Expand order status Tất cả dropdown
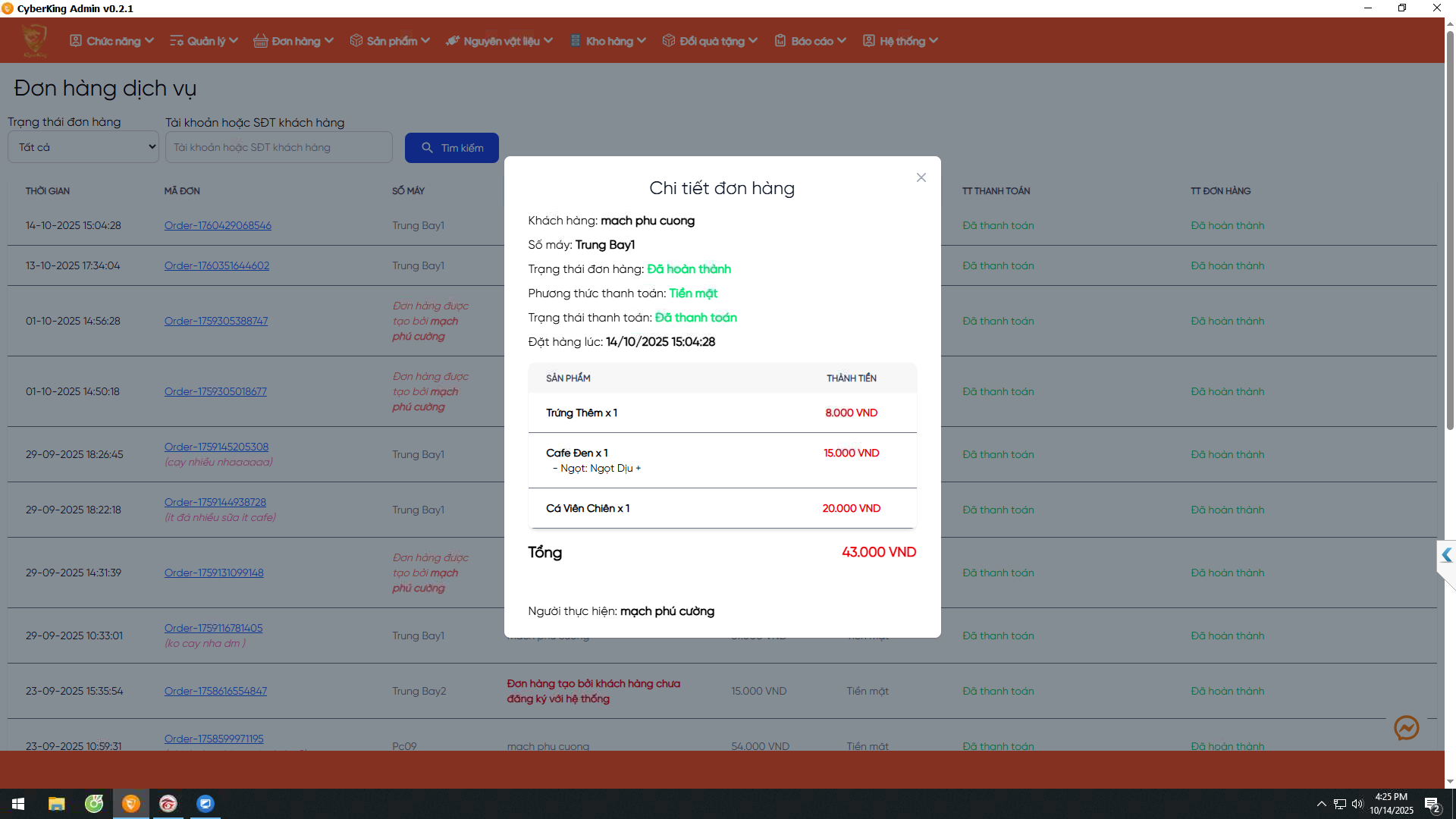 coord(83,147)
